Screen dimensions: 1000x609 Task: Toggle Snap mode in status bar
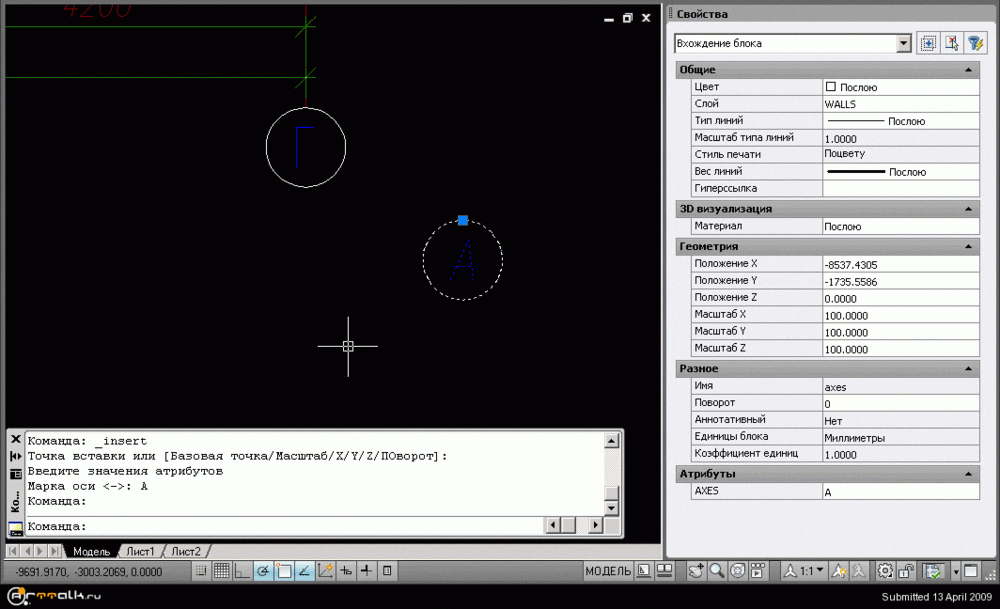click(x=201, y=571)
